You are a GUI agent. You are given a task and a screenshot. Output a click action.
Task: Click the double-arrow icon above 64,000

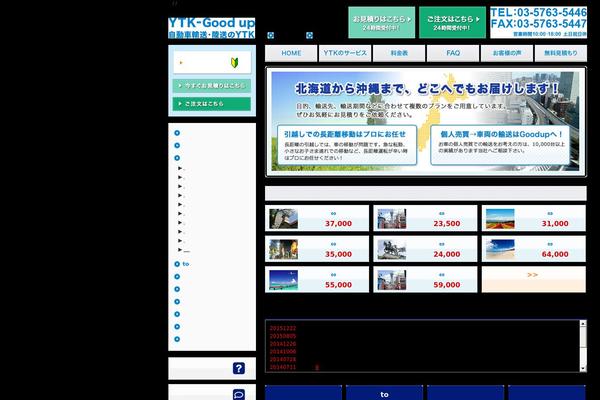(550, 244)
